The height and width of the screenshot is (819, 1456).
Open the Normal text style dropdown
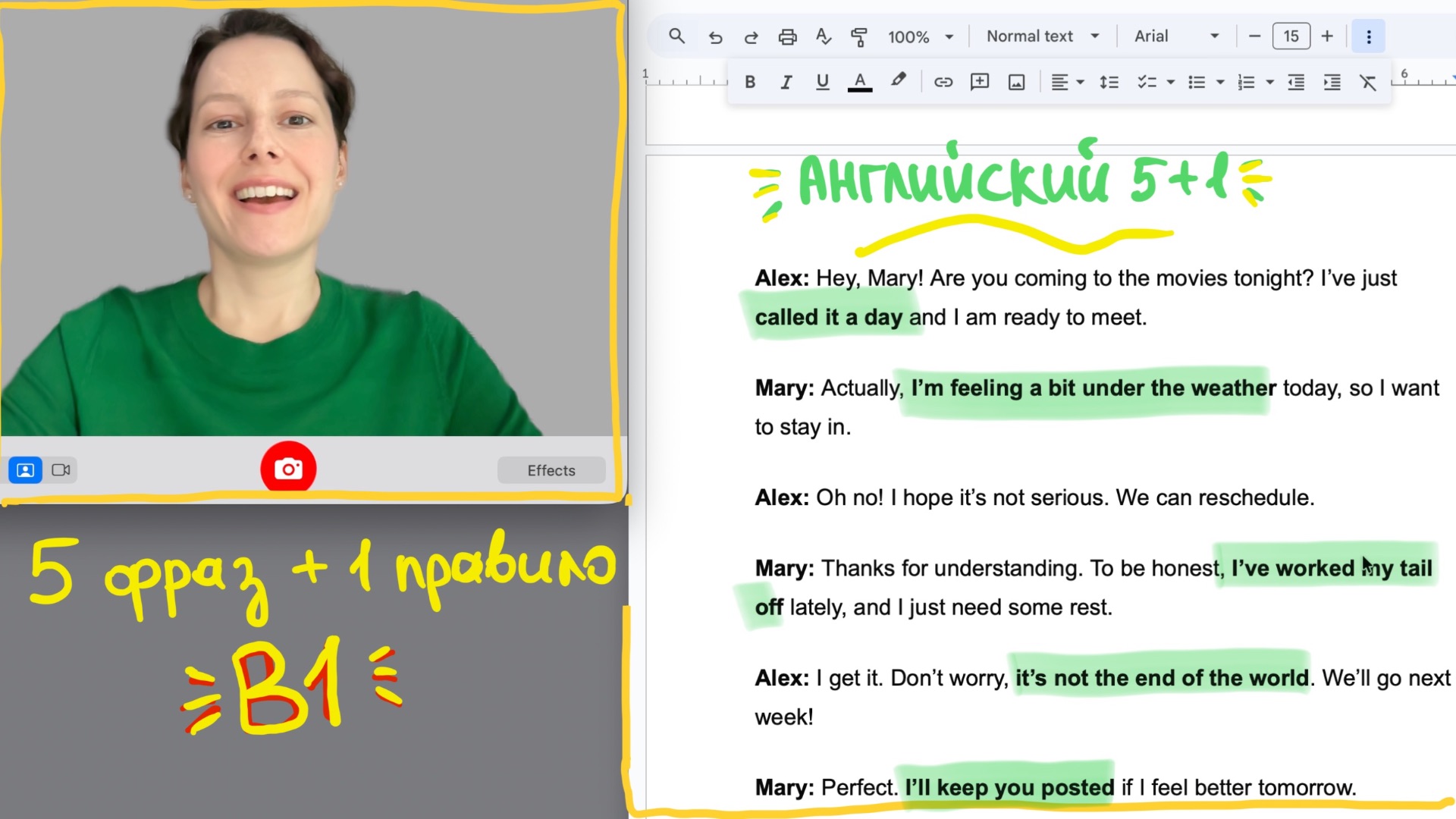1043,36
